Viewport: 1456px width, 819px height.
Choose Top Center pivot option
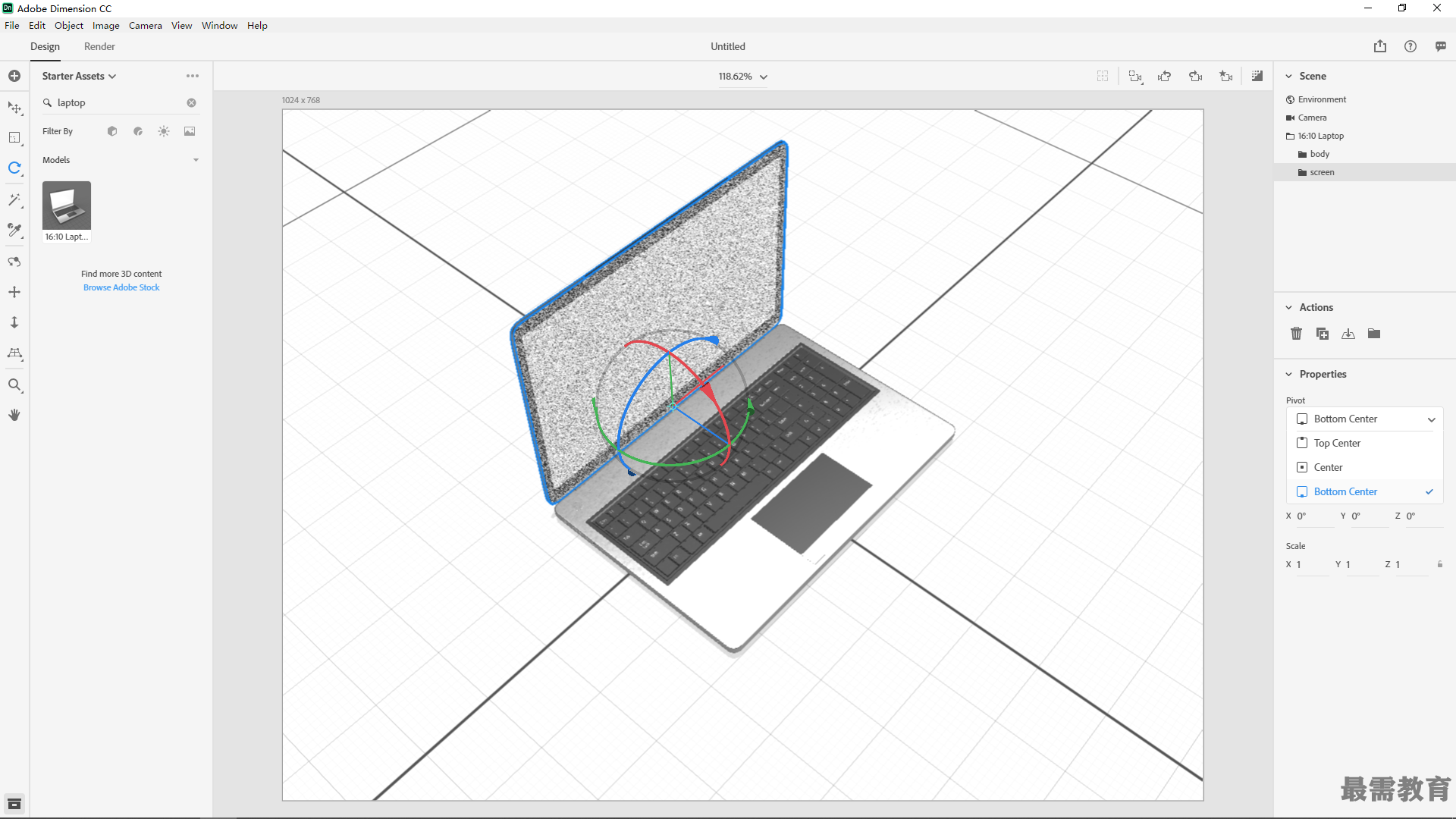coord(1365,444)
